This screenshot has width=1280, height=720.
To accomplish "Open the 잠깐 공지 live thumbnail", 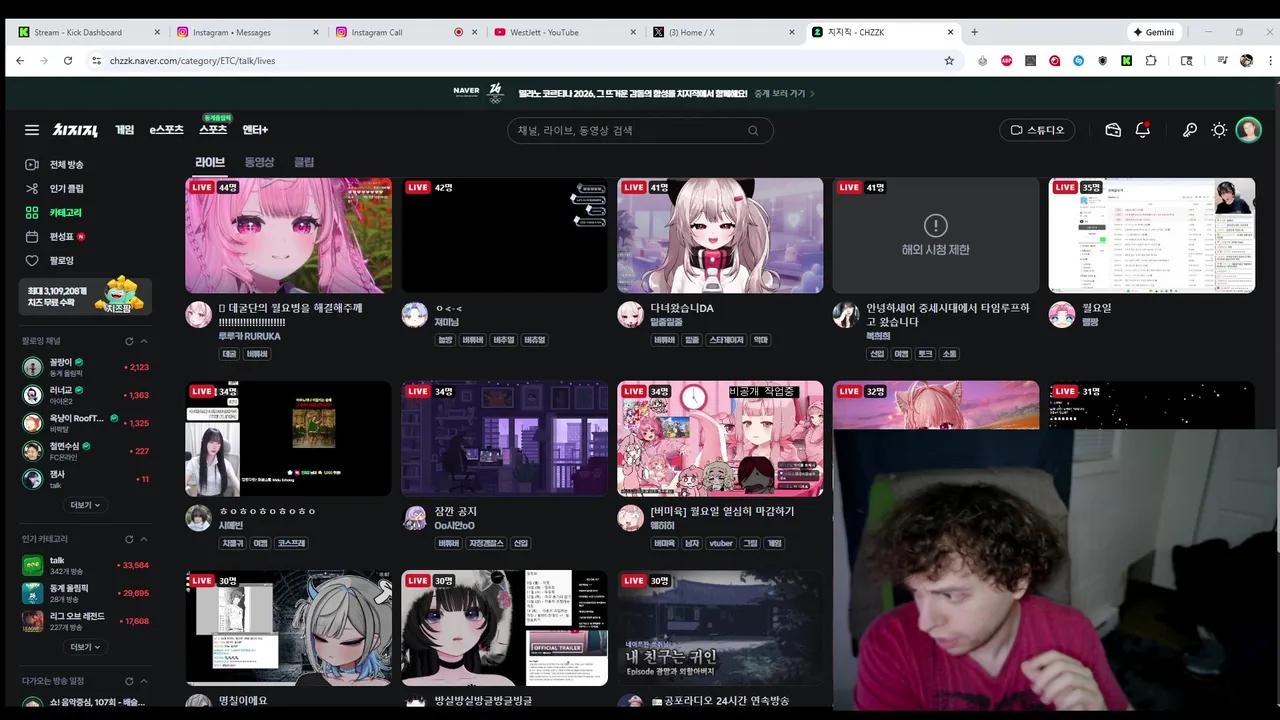I will pyautogui.click(x=504, y=438).
